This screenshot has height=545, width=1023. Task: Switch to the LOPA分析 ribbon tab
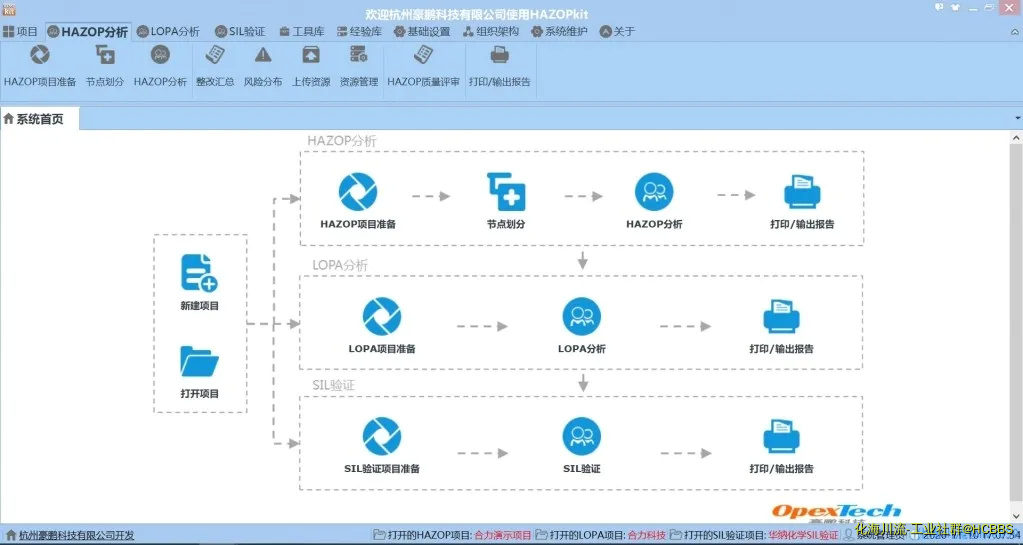(x=168, y=31)
